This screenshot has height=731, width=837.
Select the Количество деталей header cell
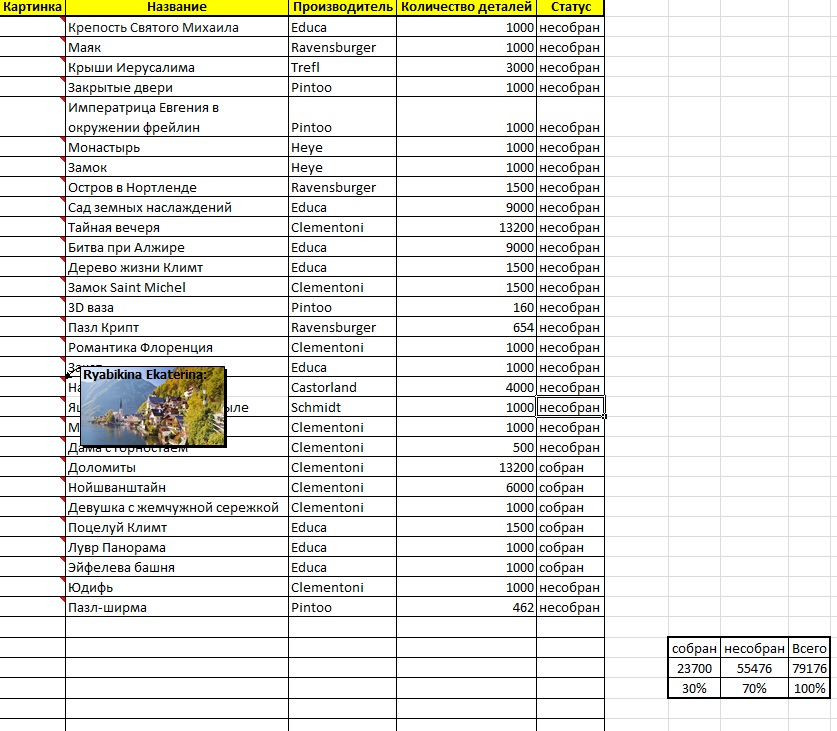466,7
